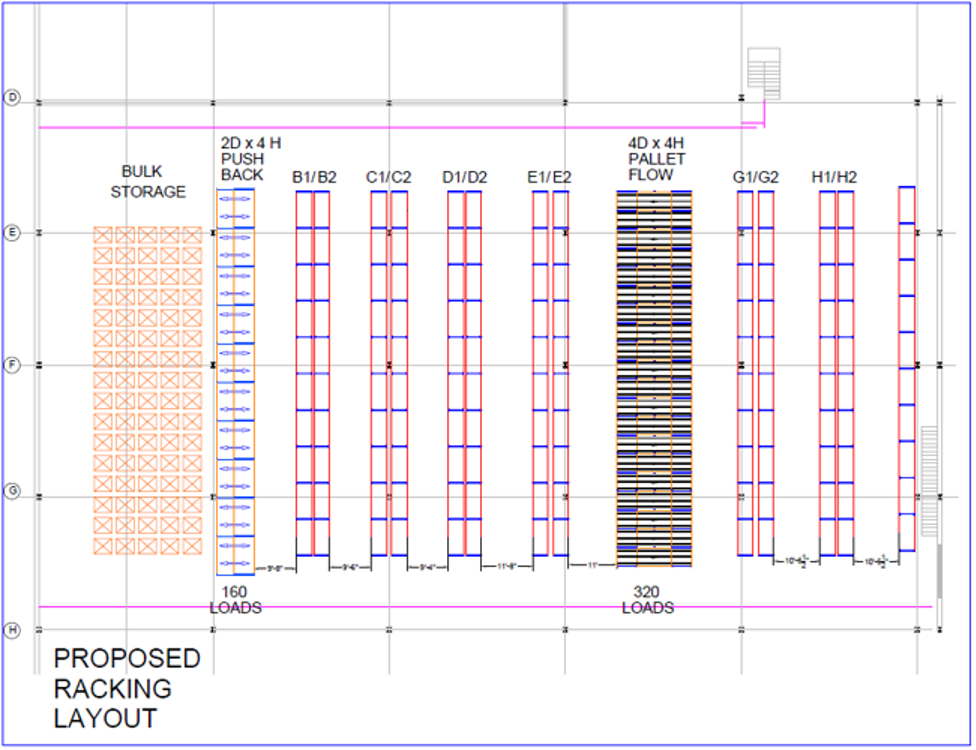Viewport: 976px width, 750px height.
Task: Click the 160 LOADS text
Action: pyautogui.click(x=235, y=600)
